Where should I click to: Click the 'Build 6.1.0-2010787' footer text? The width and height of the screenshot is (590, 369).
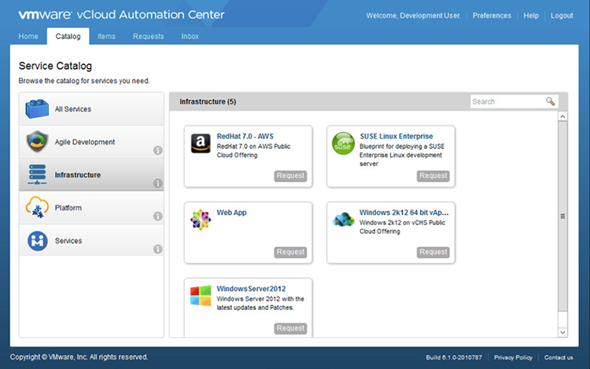454,357
